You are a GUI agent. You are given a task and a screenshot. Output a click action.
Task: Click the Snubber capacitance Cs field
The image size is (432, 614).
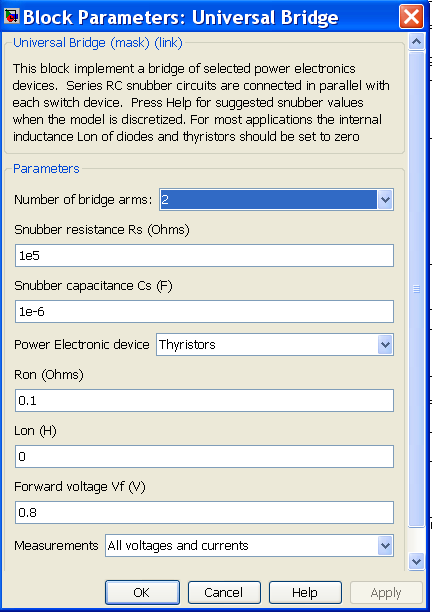coord(204,312)
